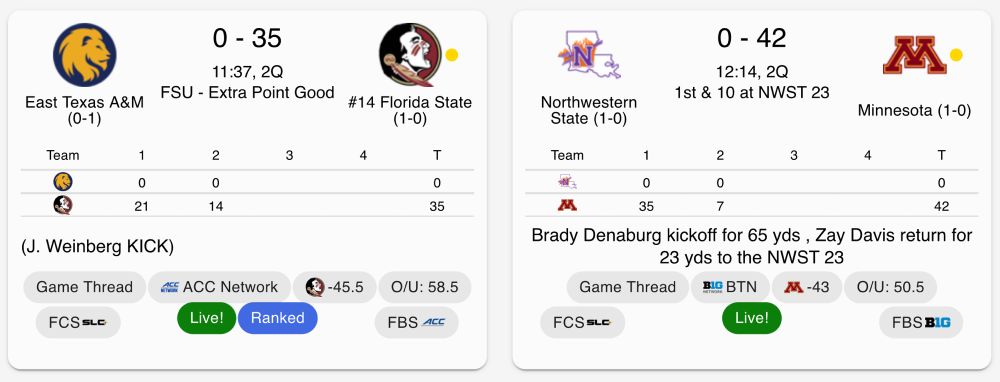The width and height of the screenshot is (1000, 382).
Task: Click small Seminoles icon in score table
Action: pyautogui.click(x=62, y=205)
